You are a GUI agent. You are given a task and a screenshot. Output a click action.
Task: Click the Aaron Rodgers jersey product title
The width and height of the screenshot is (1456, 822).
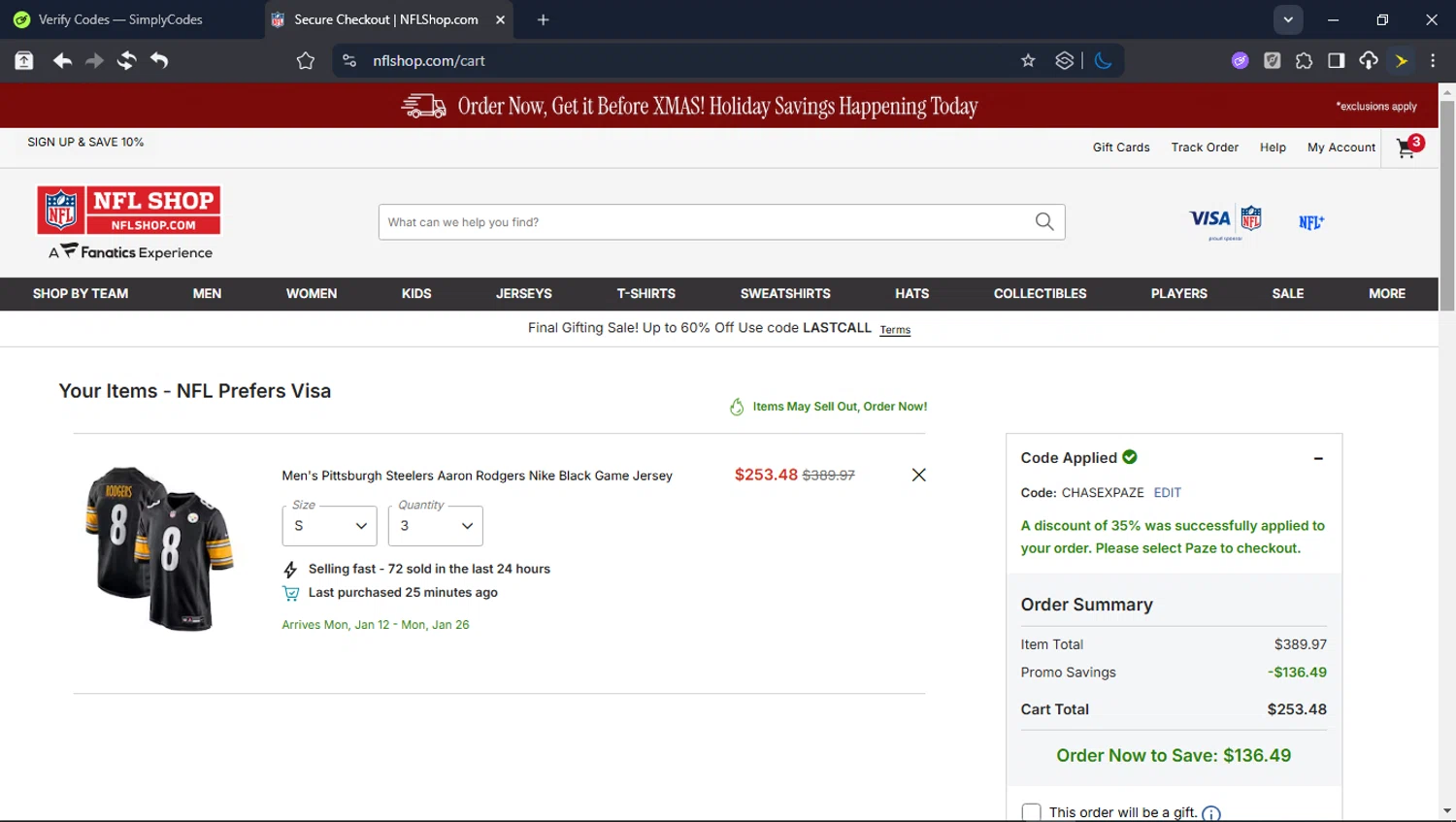tap(477, 476)
